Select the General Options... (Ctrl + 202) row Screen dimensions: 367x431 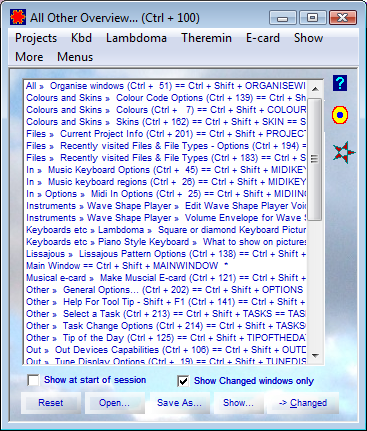point(166,290)
